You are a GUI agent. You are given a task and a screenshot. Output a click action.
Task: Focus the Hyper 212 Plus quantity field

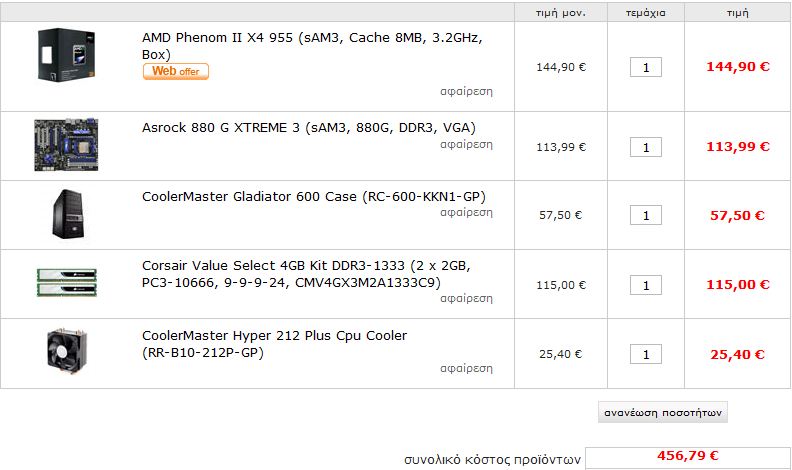pyautogui.click(x=646, y=354)
